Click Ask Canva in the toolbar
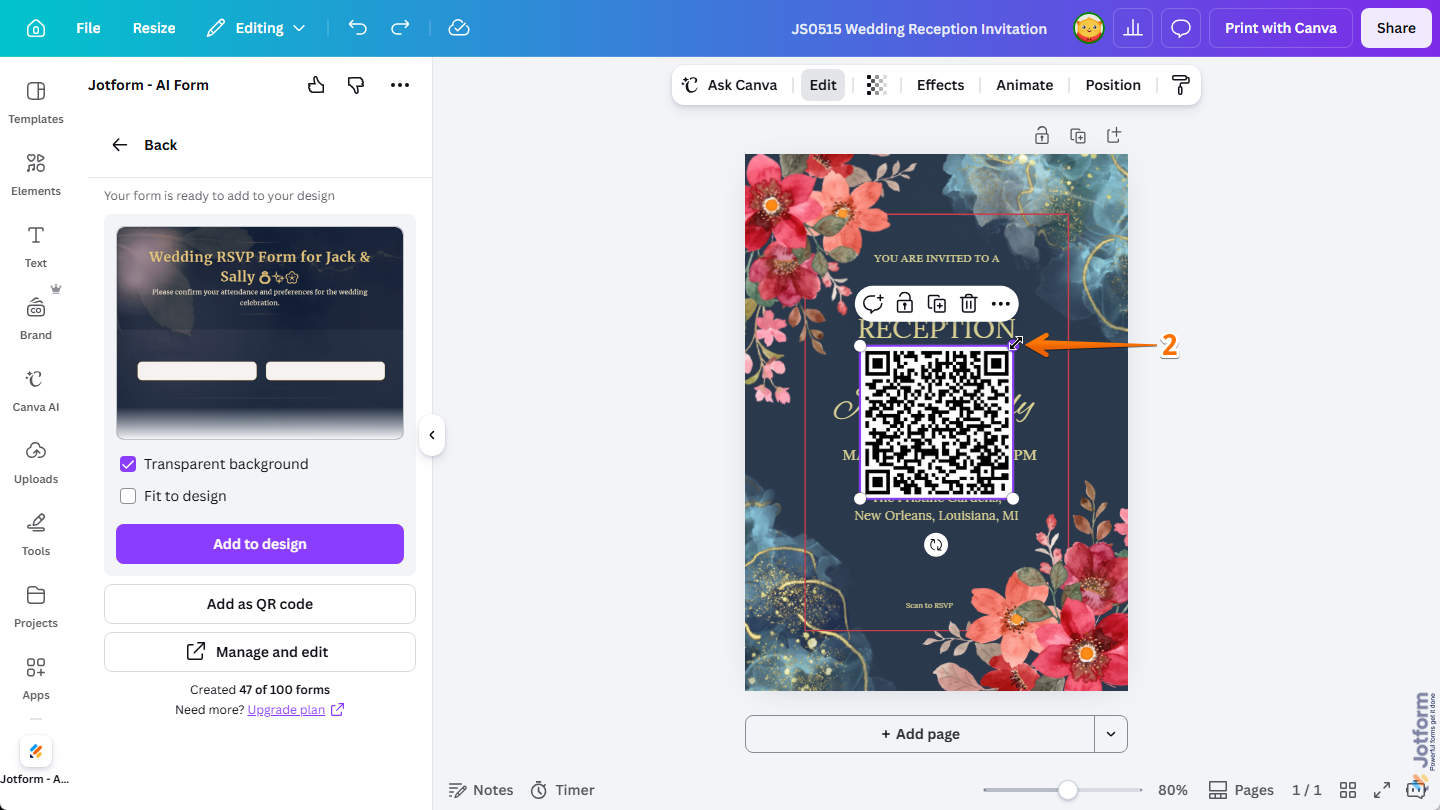 730,85
